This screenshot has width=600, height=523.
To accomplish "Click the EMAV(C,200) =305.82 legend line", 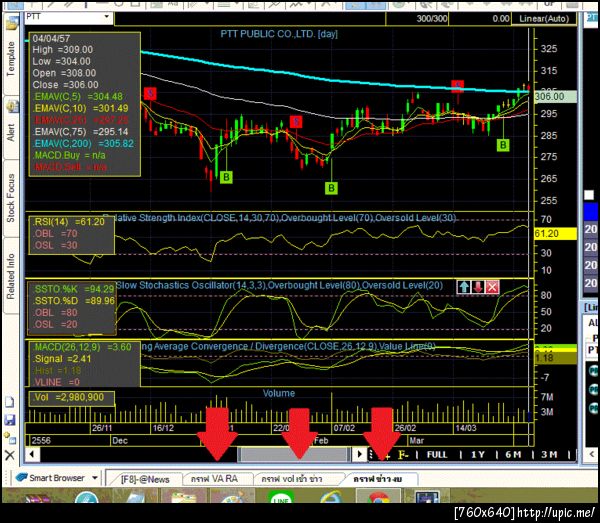I will (x=84, y=143).
